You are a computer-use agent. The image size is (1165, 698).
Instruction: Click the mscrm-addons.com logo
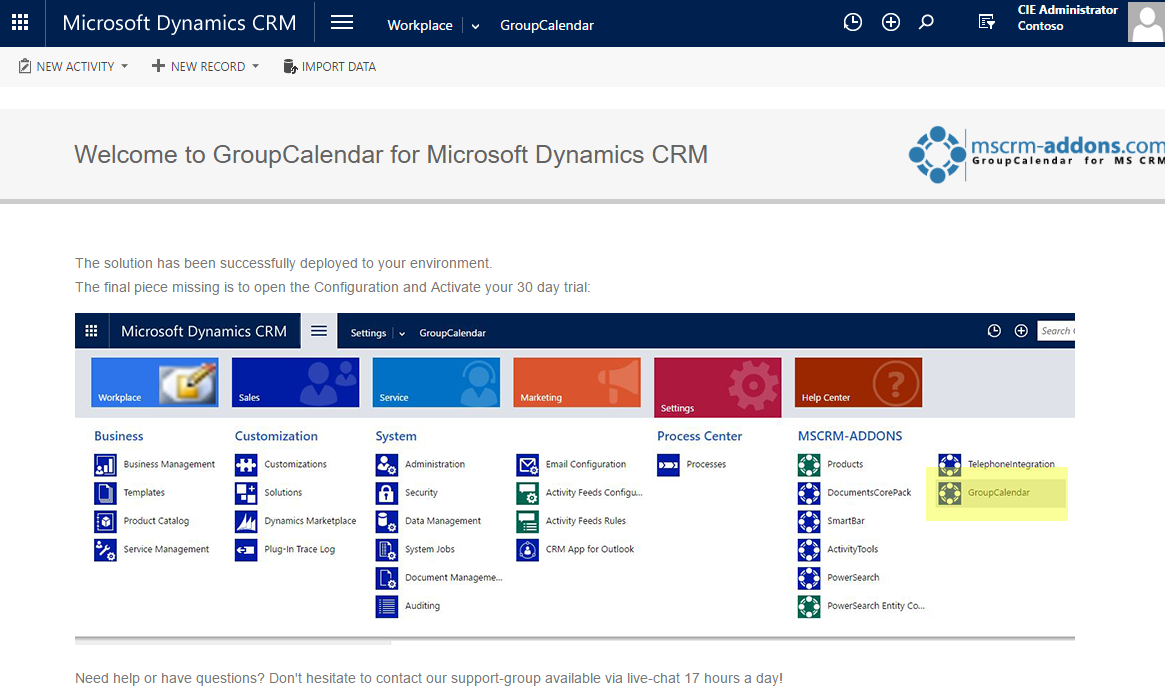click(x=1036, y=154)
